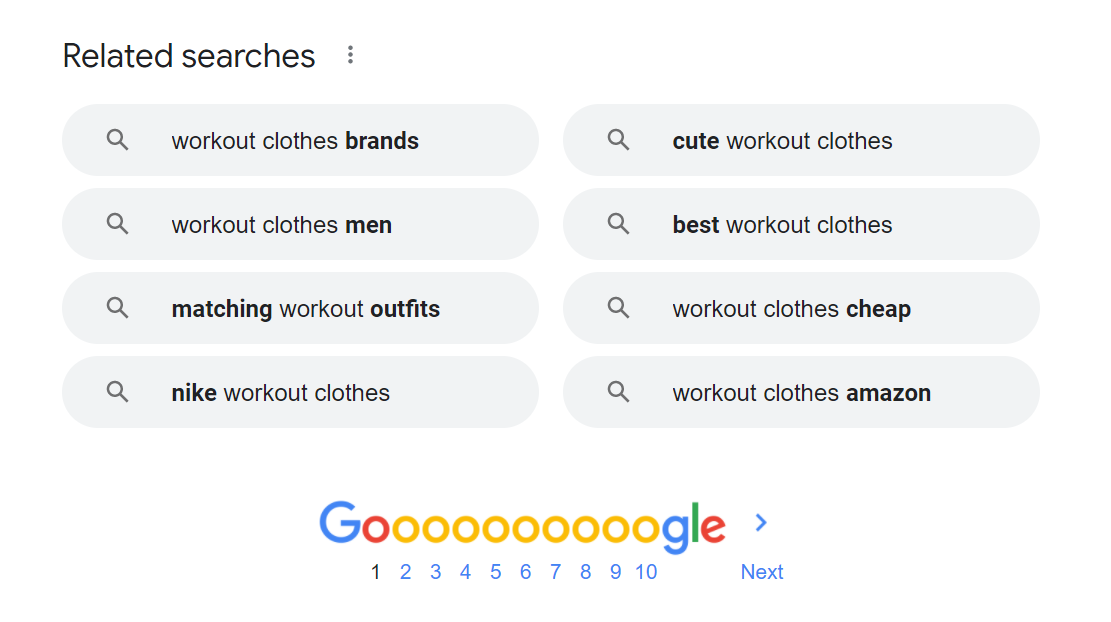The width and height of the screenshot is (1111, 622).
Task: Click the magnifier icon beside workout clothes men
Action: 117,224
